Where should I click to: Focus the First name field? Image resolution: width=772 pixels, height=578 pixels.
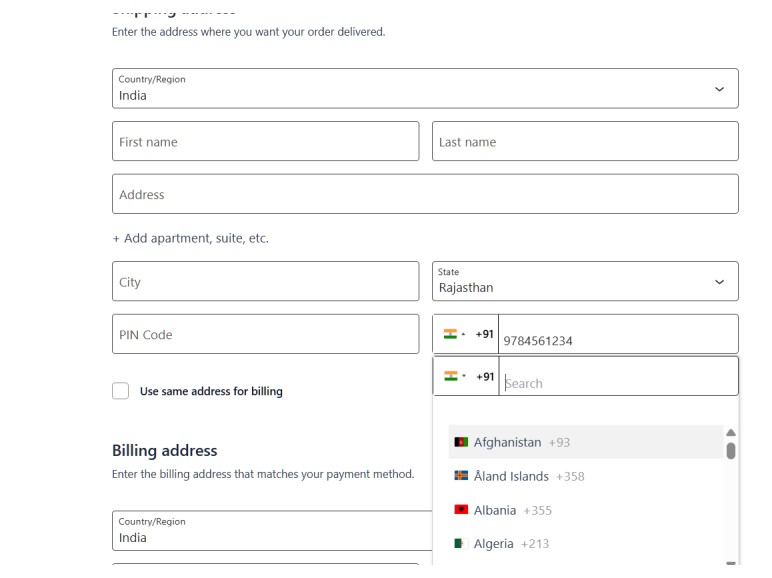click(x=265, y=142)
